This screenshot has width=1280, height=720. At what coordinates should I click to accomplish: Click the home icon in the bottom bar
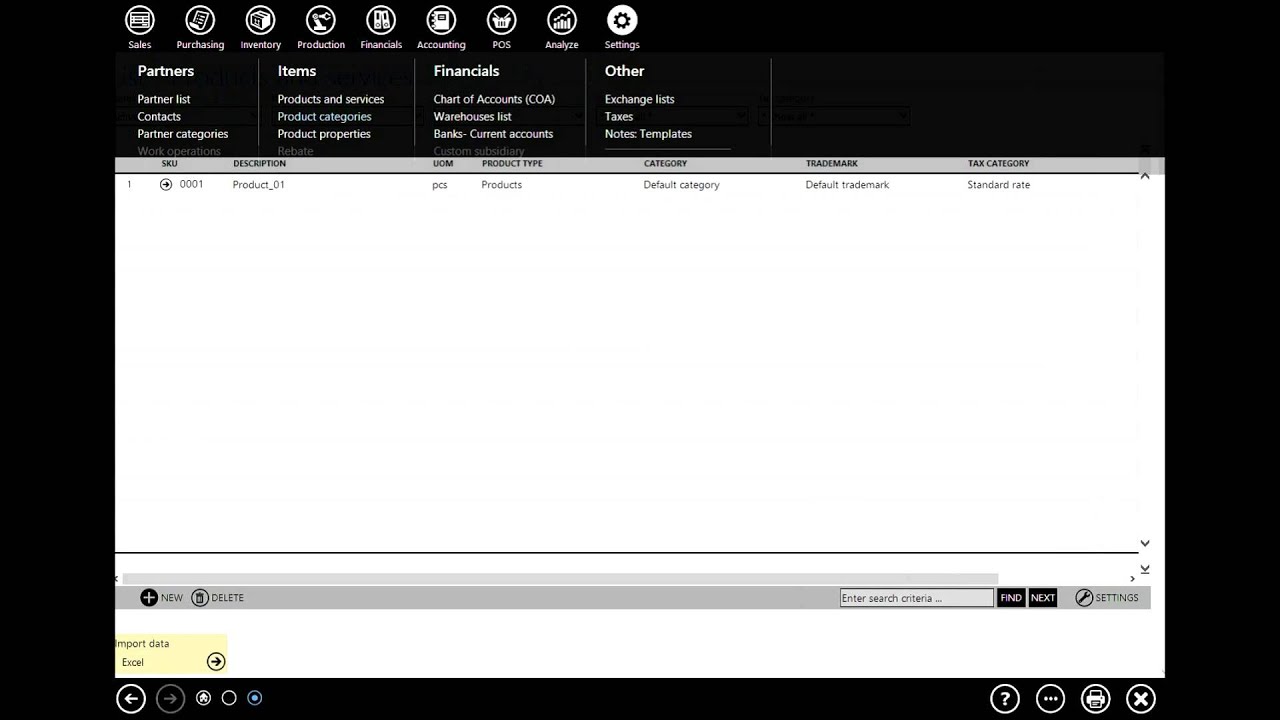204,698
